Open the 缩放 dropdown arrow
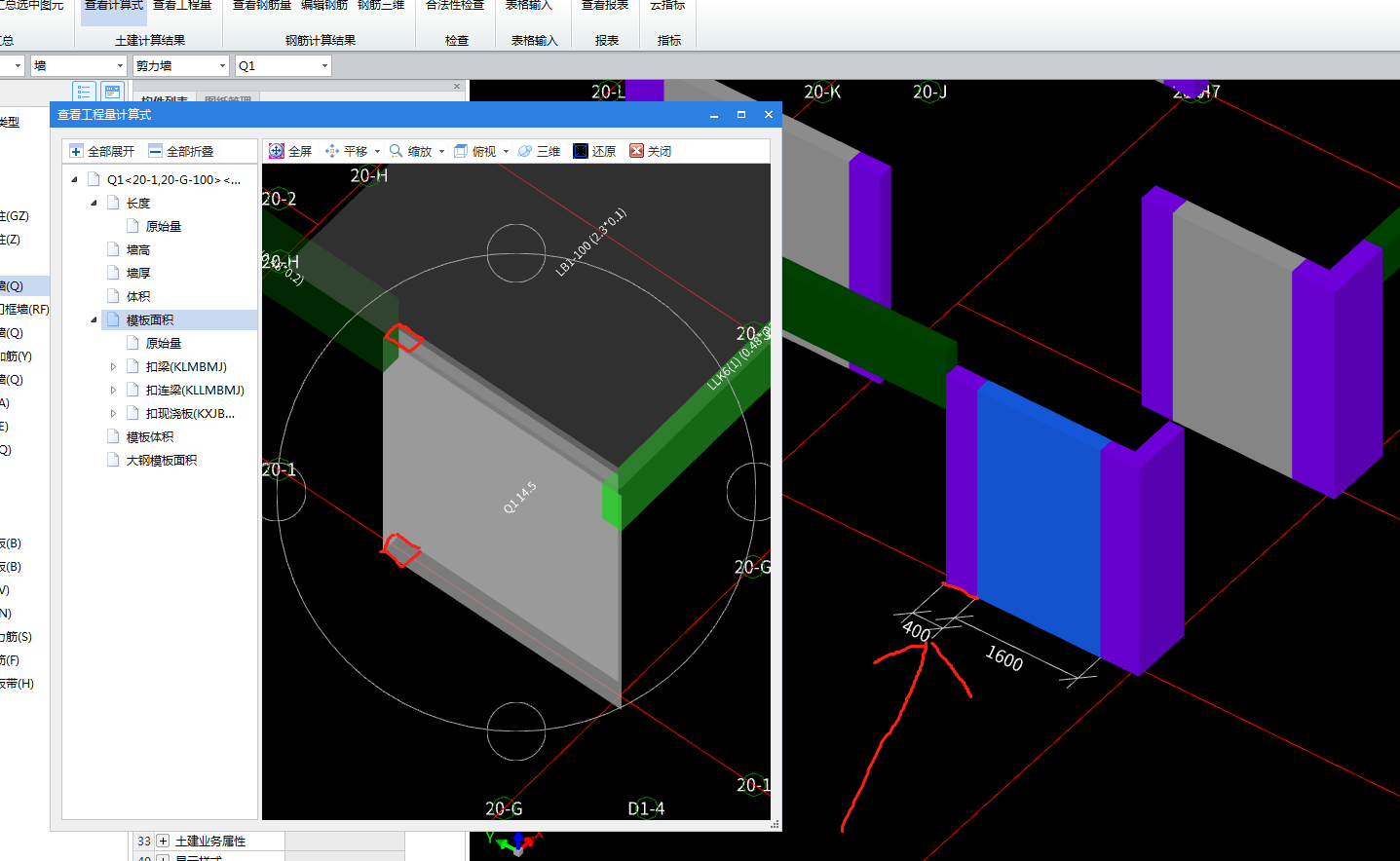This screenshot has width=1400, height=861. [x=441, y=152]
